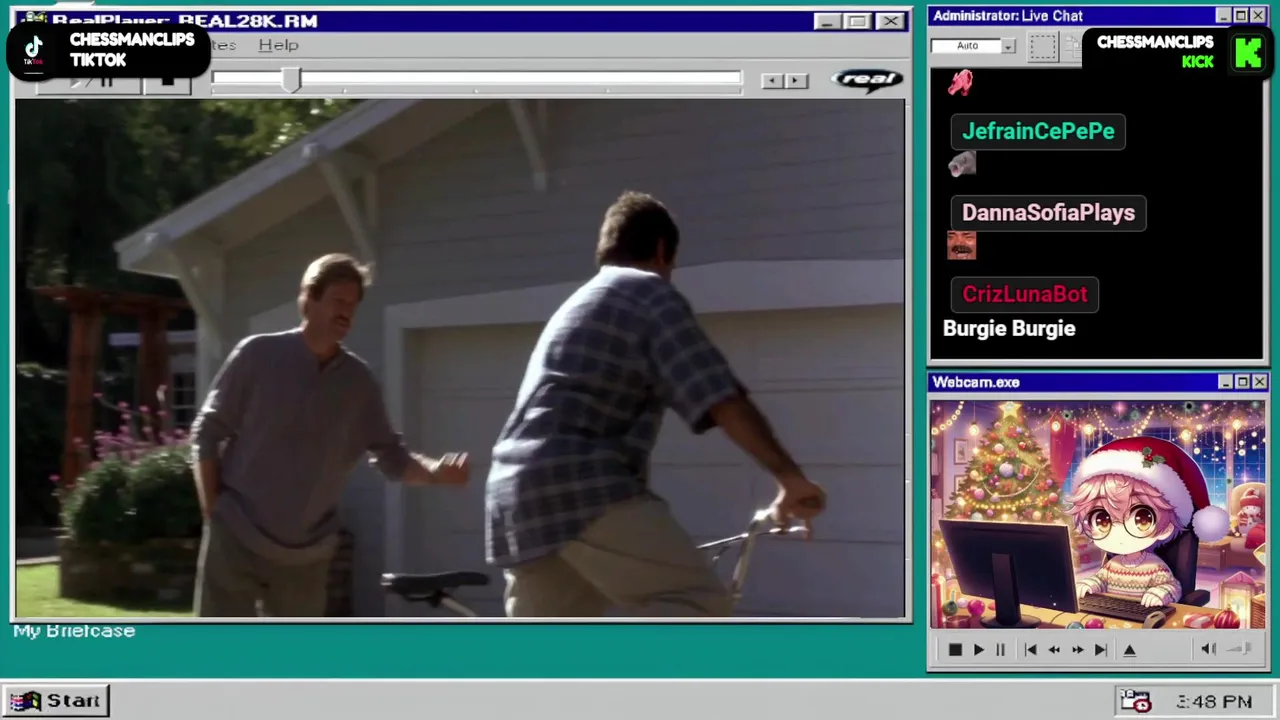The image size is (1280, 720).
Task: Open the Auto dropdown in Live Chat
Action: click(x=1008, y=46)
